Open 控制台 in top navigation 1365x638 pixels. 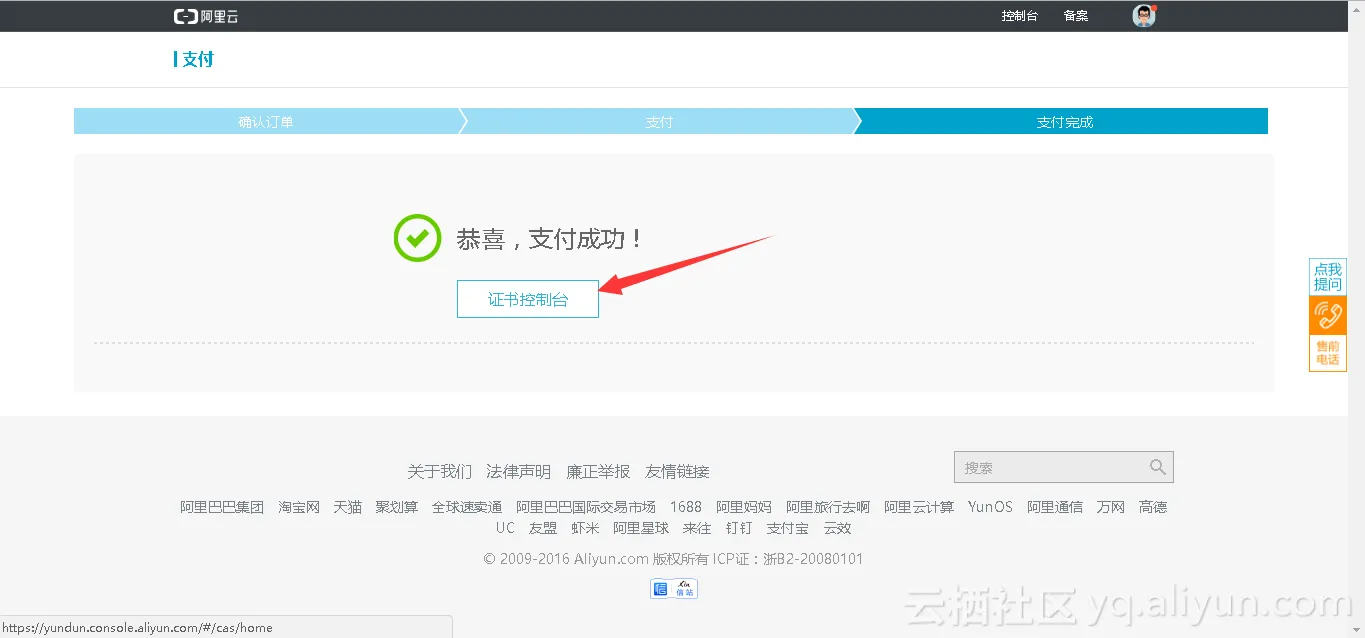pos(1020,16)
